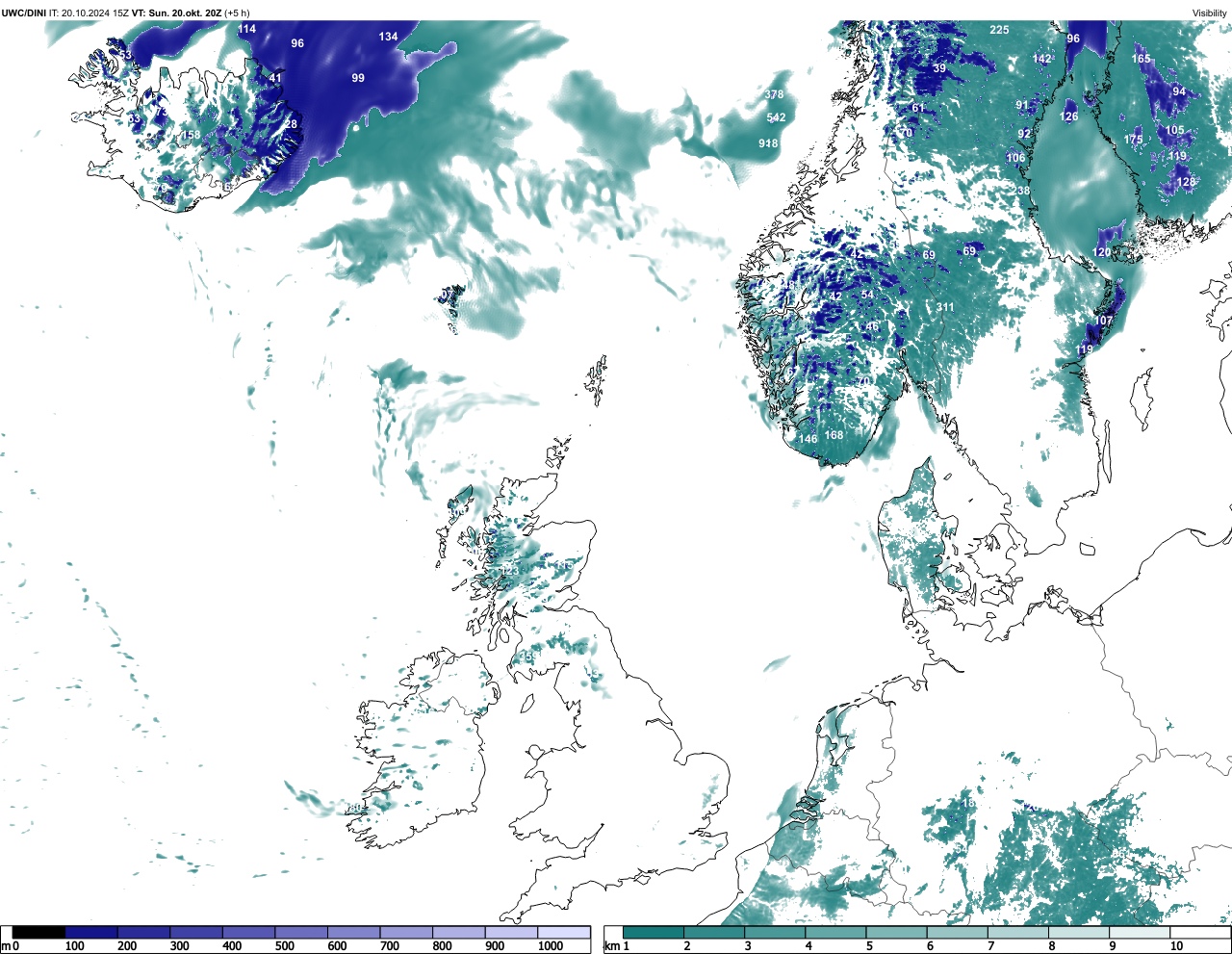This screenshot has width=1232, height=954.
Task: Click the '7' label on the km scale
Action: pyautogui.click(x=990, y=946)
